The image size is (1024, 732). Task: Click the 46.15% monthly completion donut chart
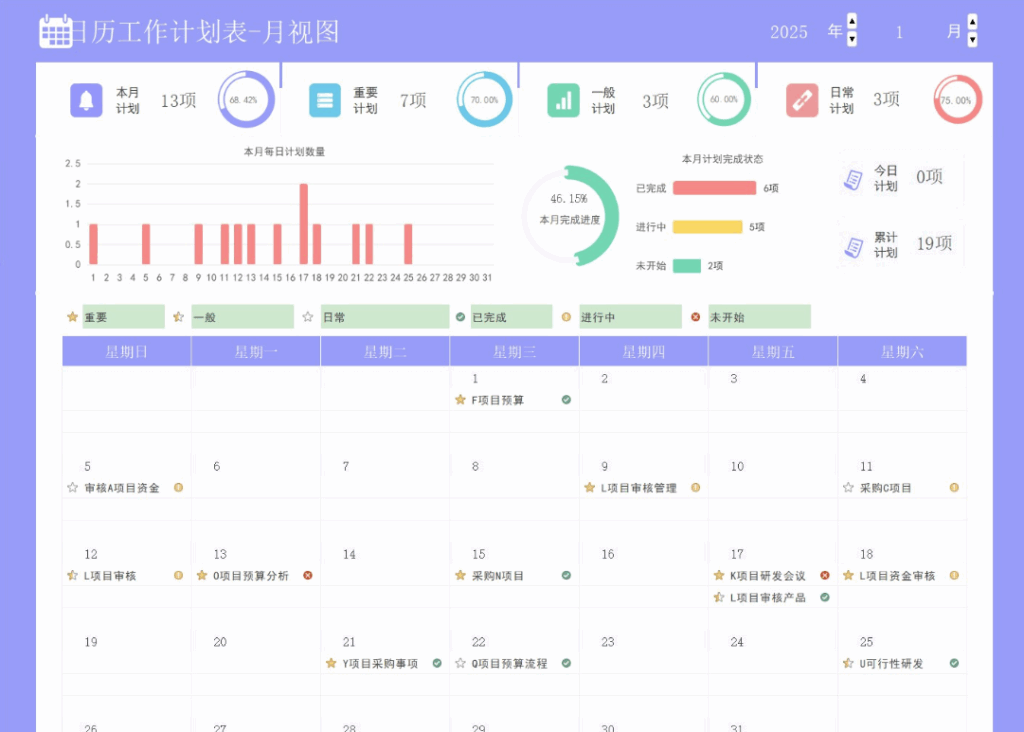point(569,215)
